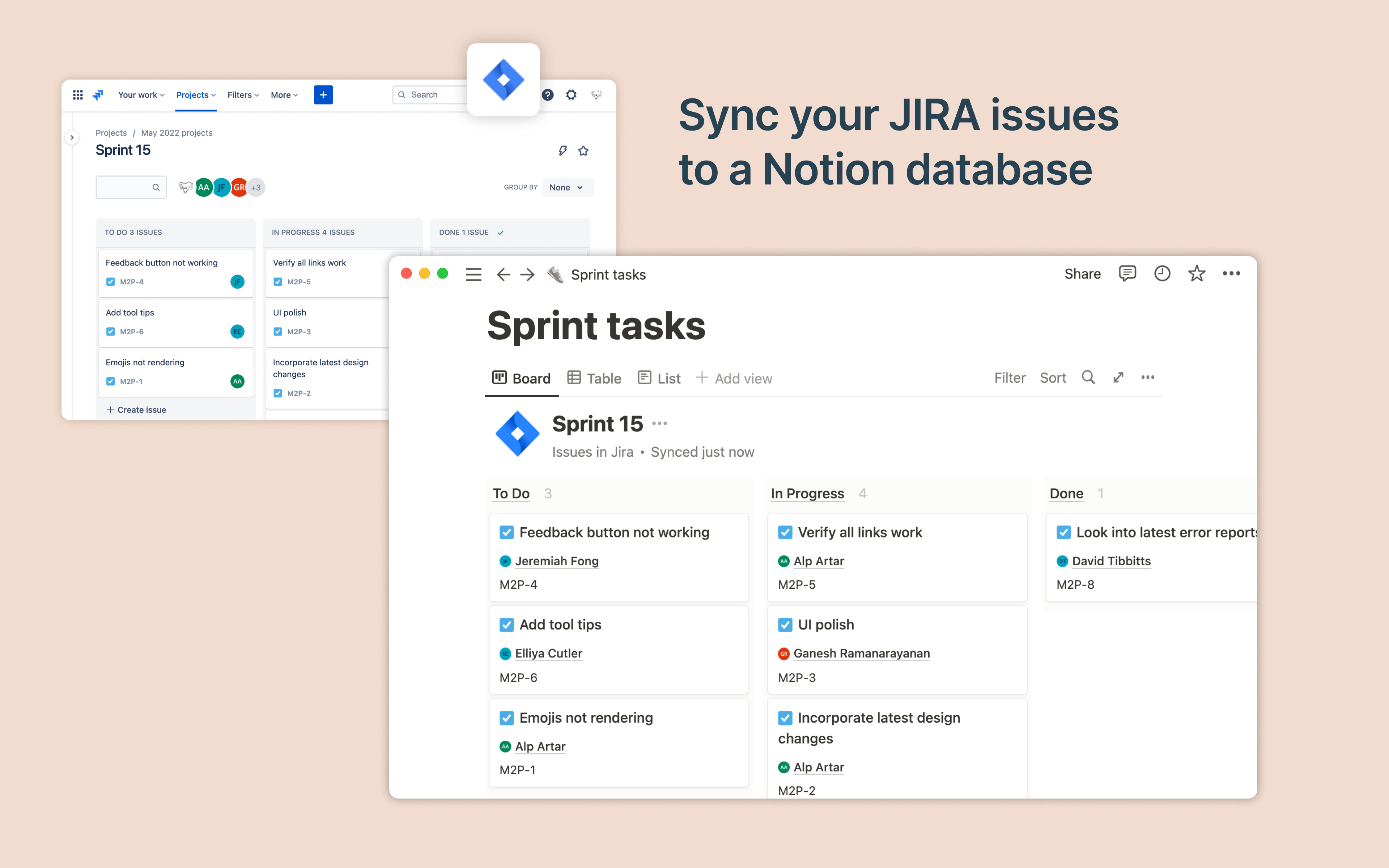Open the Group By None dropdown
The width and height of the screenshot is (1389, 868).
pyautogui.click(x=566, y=187)
